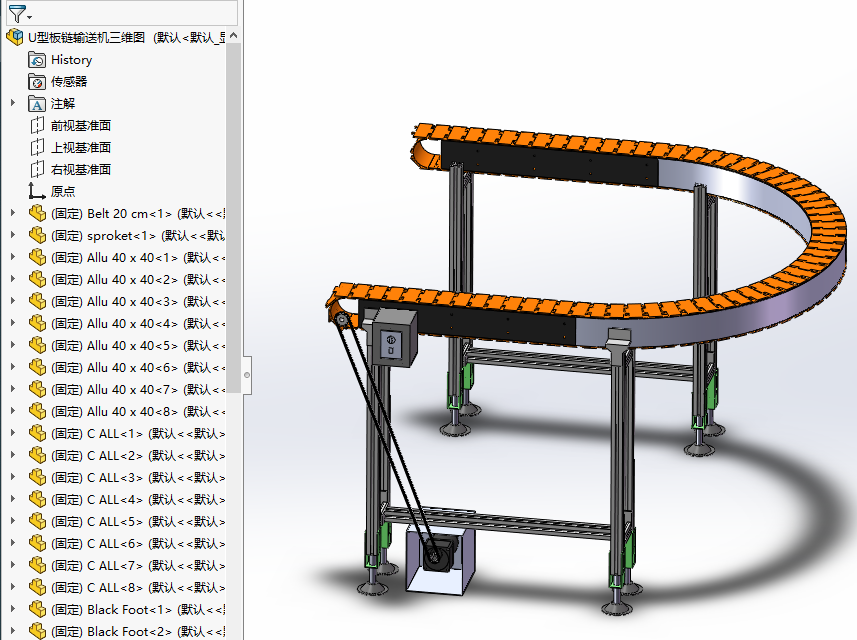Viewport: 857px width, 640px height.
Task: Select the 右视基准面 plane icon
Action: pos(37,169)
